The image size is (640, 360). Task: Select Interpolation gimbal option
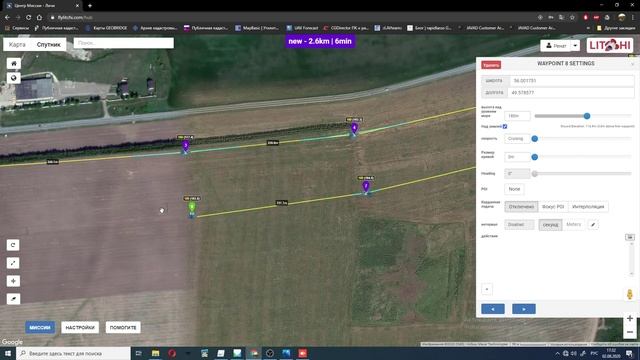pos(588,207)
